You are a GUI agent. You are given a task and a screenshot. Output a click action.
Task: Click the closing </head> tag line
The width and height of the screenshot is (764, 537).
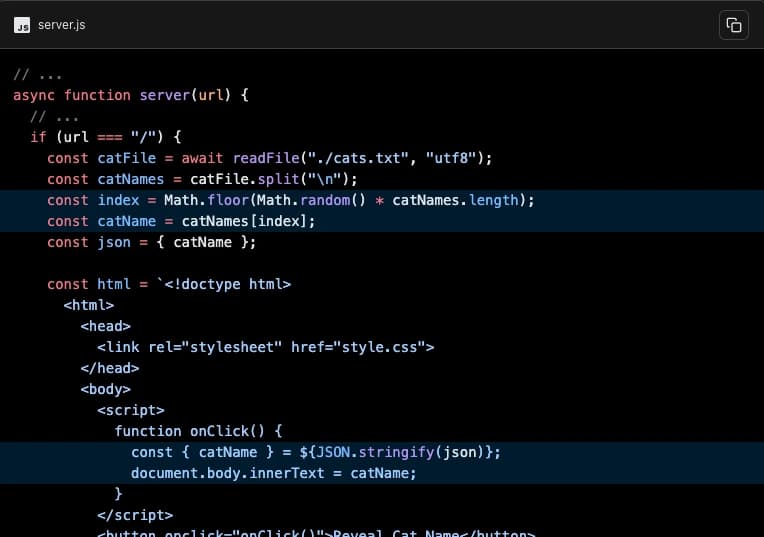point(110,368)
